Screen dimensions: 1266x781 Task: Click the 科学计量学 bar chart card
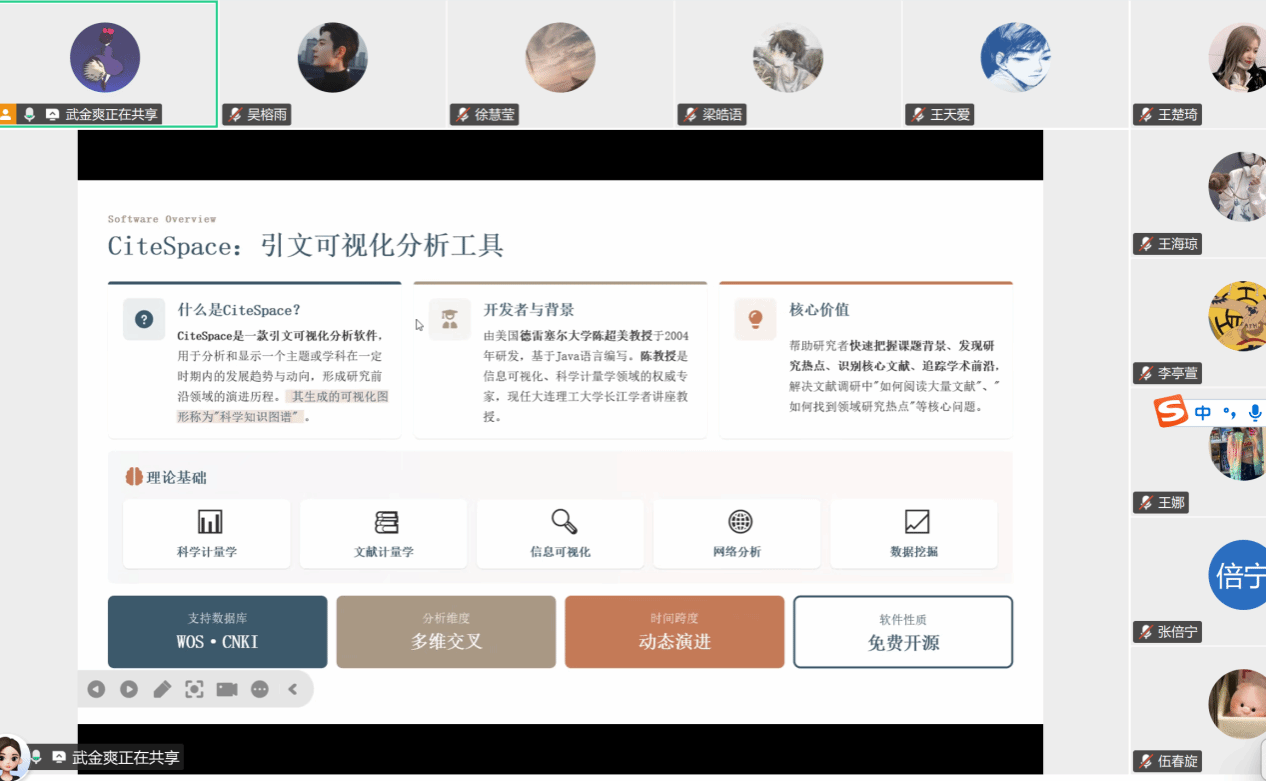click(207, 534)
